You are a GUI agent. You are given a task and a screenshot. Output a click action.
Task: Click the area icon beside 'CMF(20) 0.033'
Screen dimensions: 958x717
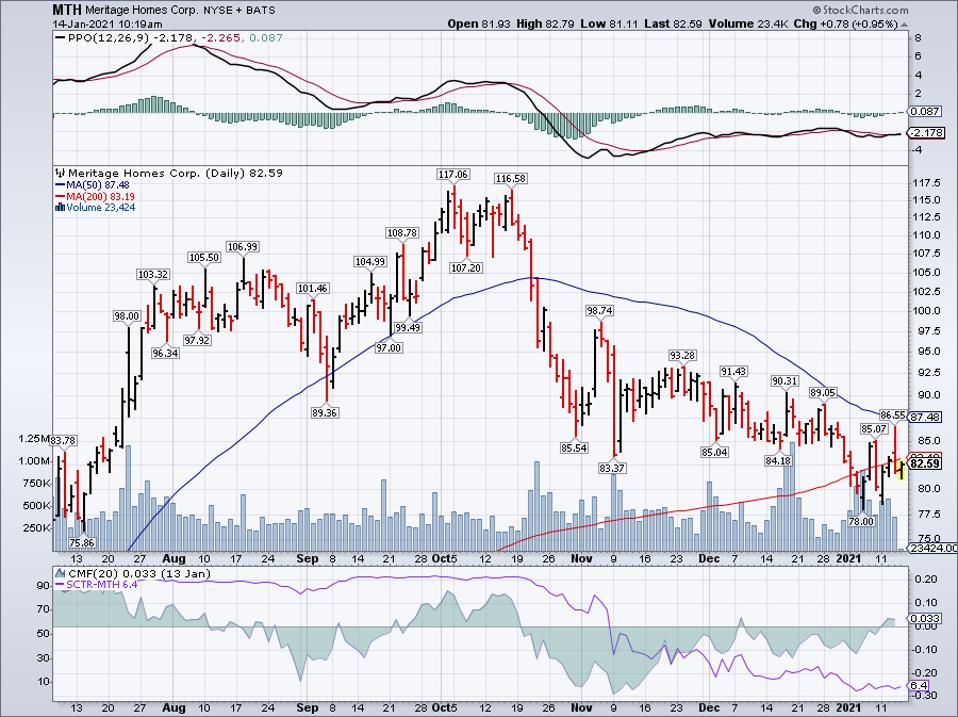60,573
